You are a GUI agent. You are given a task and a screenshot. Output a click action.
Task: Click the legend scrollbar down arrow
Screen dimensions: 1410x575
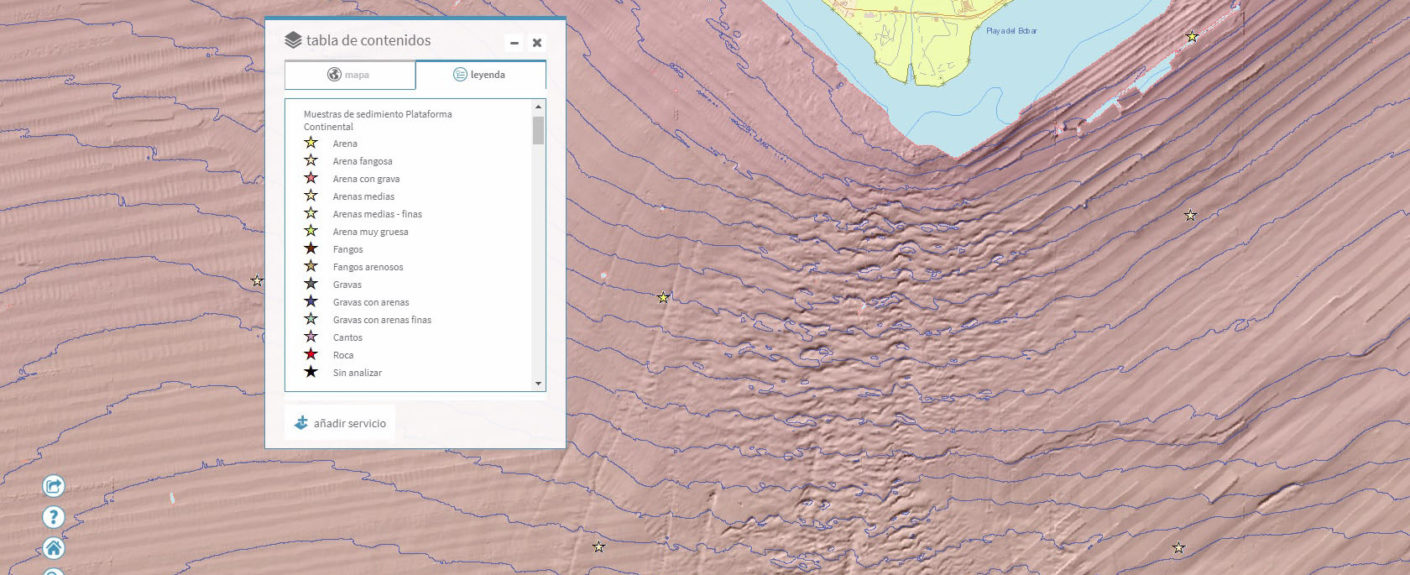538,383
